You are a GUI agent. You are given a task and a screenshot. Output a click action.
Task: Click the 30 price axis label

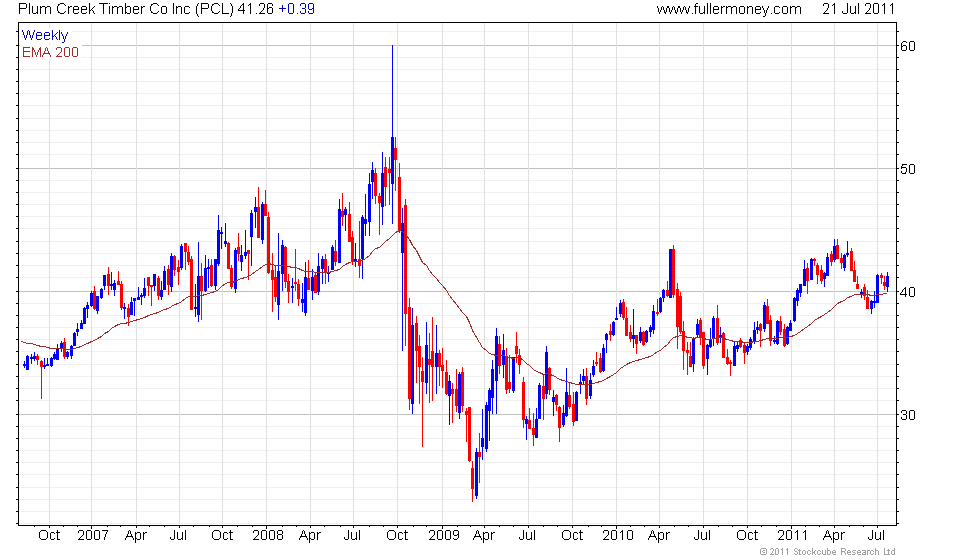click(908, 416)
